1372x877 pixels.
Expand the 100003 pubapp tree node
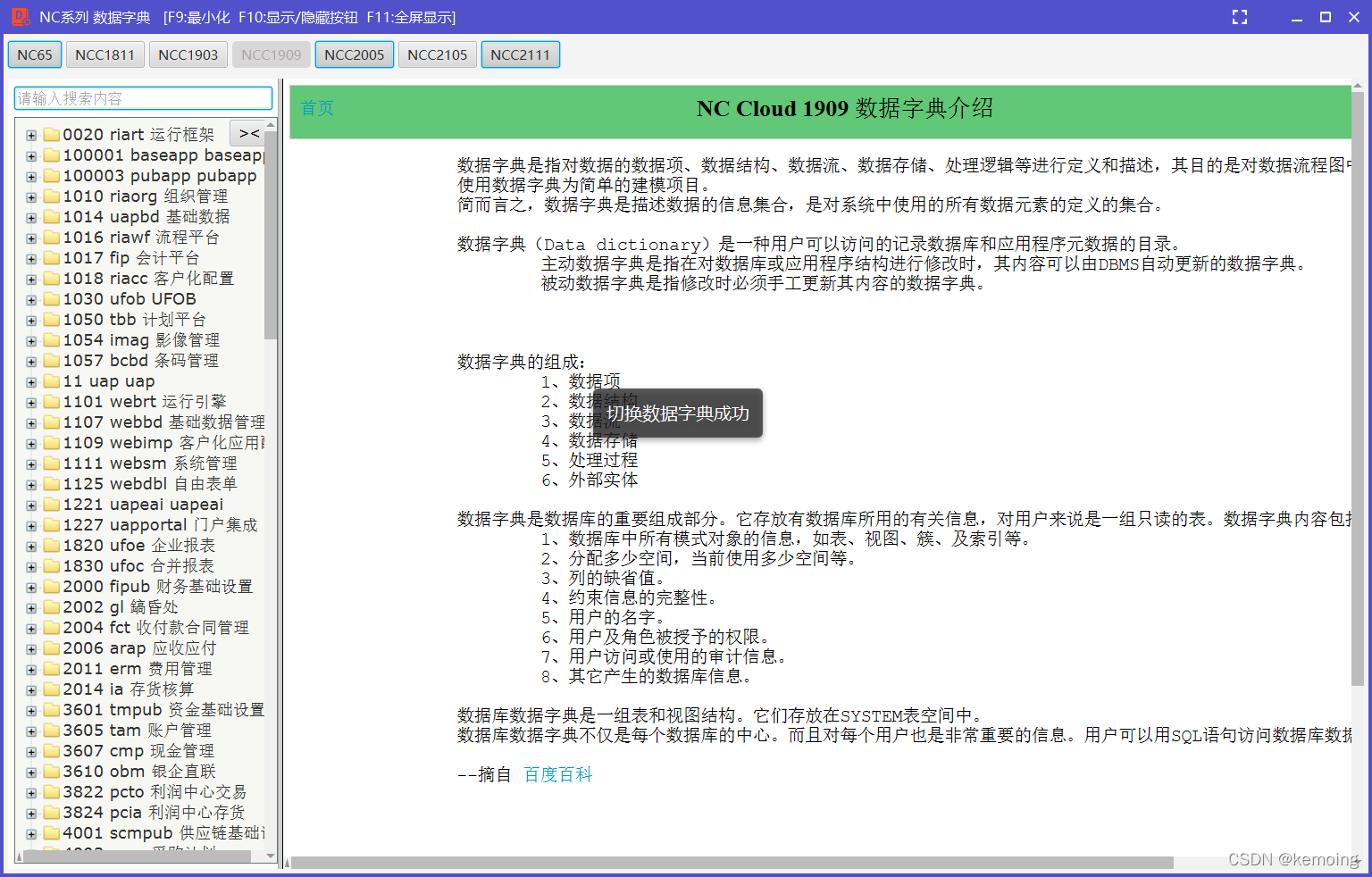31,177
